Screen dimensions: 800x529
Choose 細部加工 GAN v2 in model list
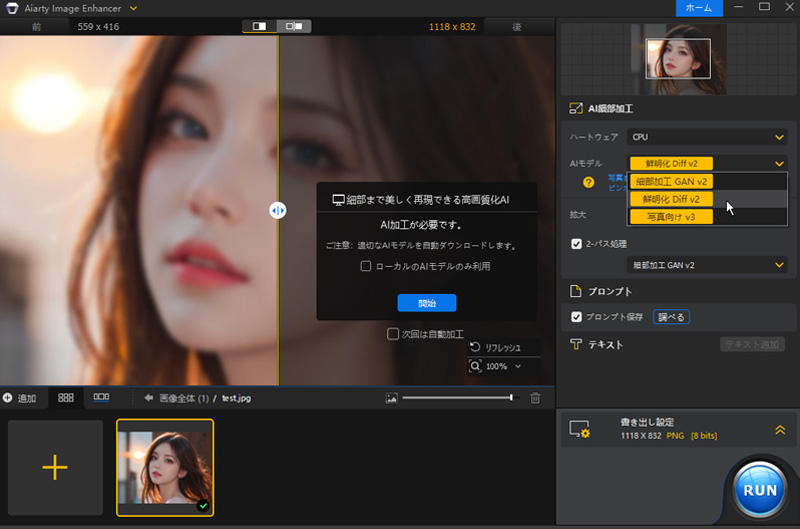(x=671, y=182)
